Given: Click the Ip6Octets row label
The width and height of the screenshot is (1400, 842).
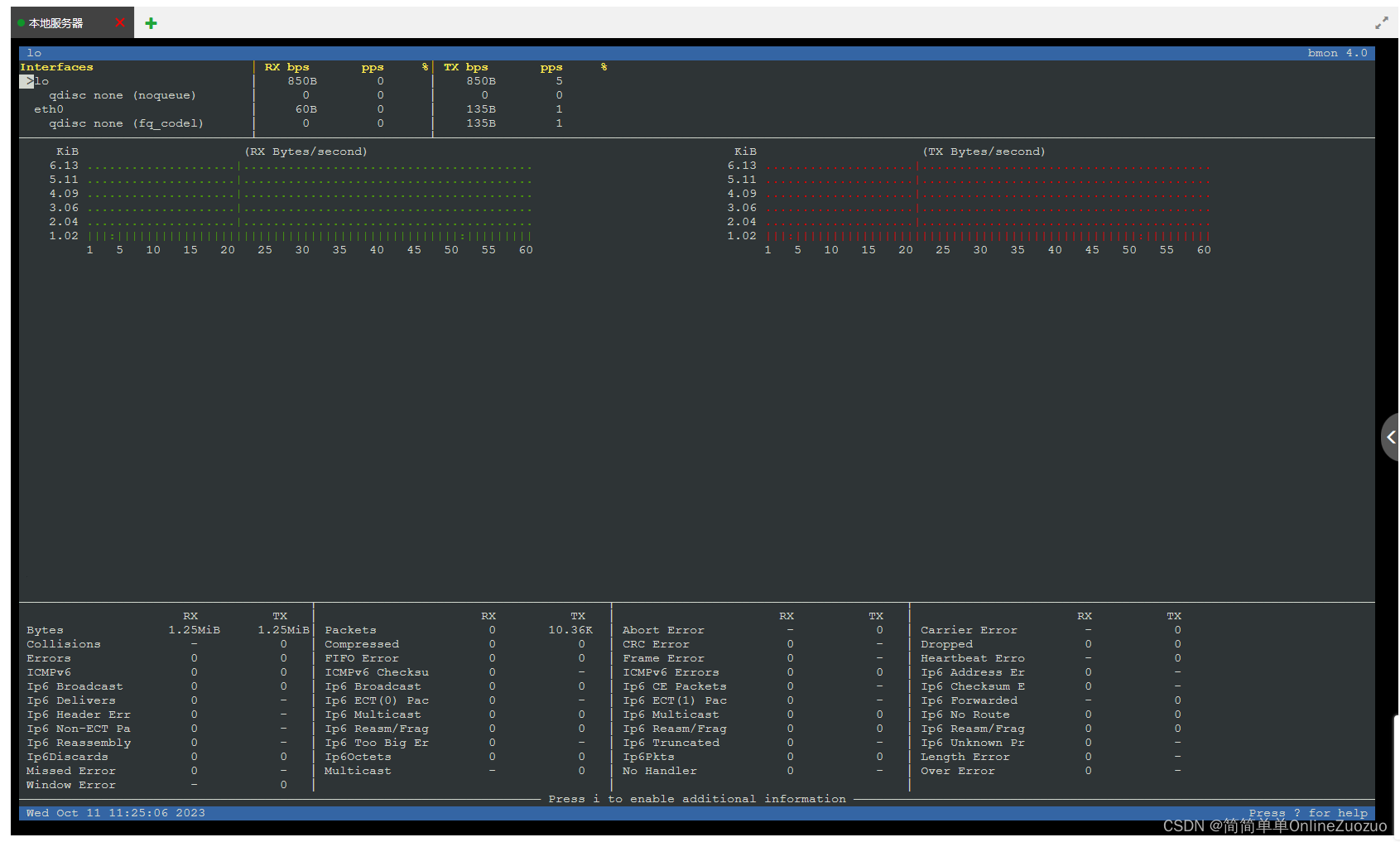Looking at the screenshot, I should 358,757.
